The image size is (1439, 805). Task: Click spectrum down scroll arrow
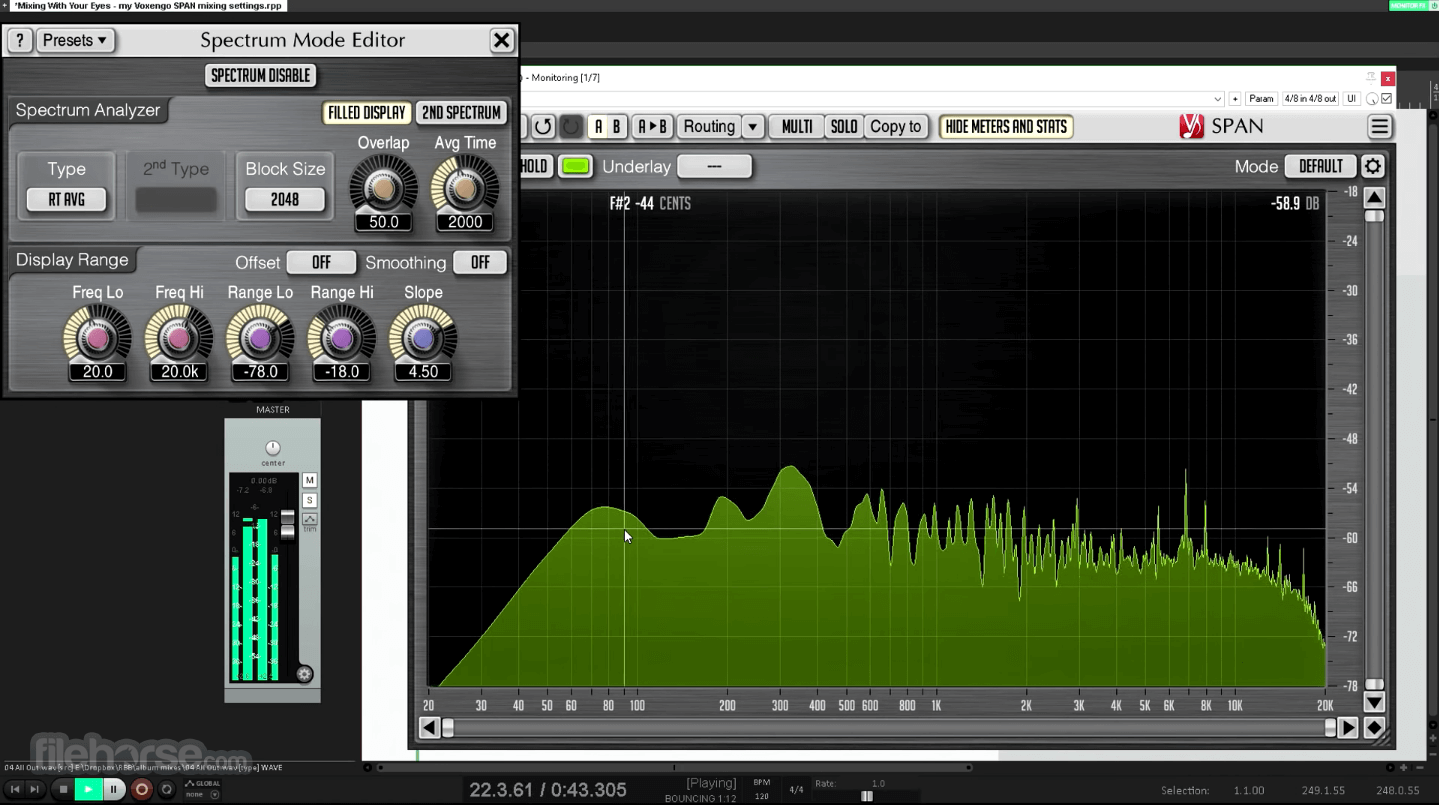click(x=1374, y=703)
